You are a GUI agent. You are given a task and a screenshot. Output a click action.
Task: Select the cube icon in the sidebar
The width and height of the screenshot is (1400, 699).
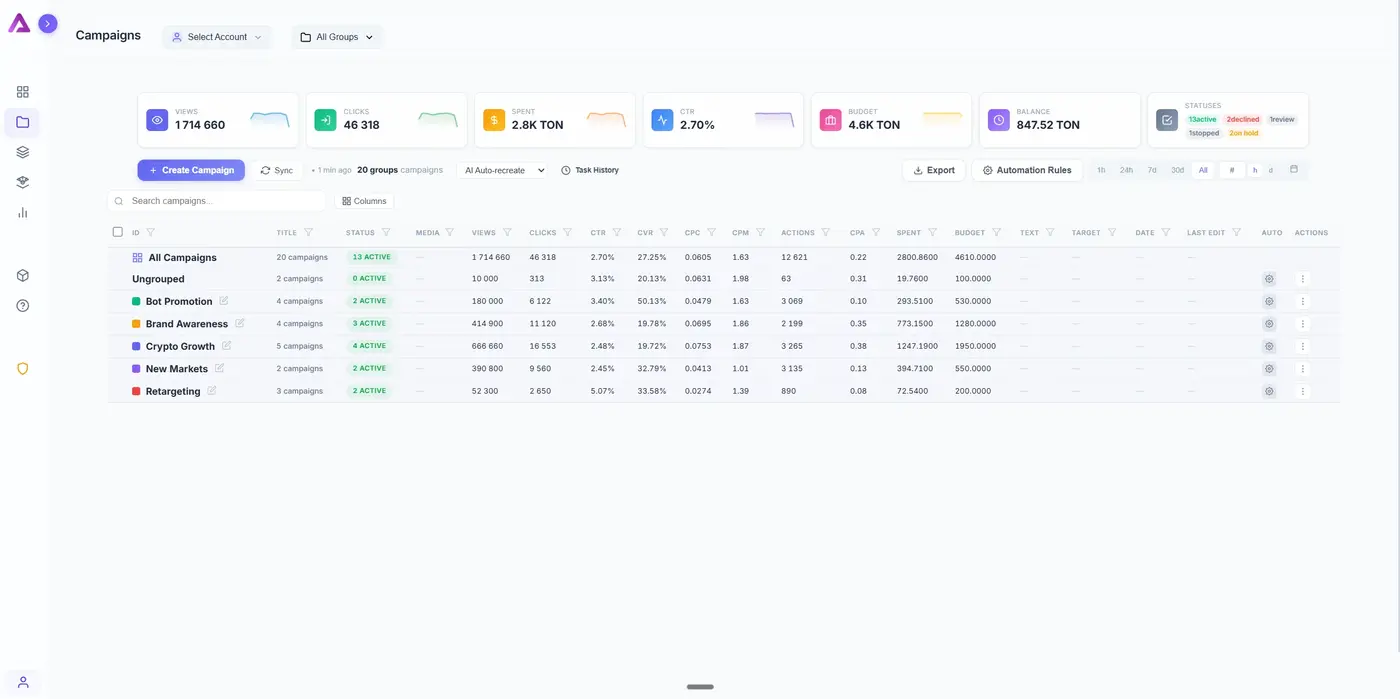[22, 275]
